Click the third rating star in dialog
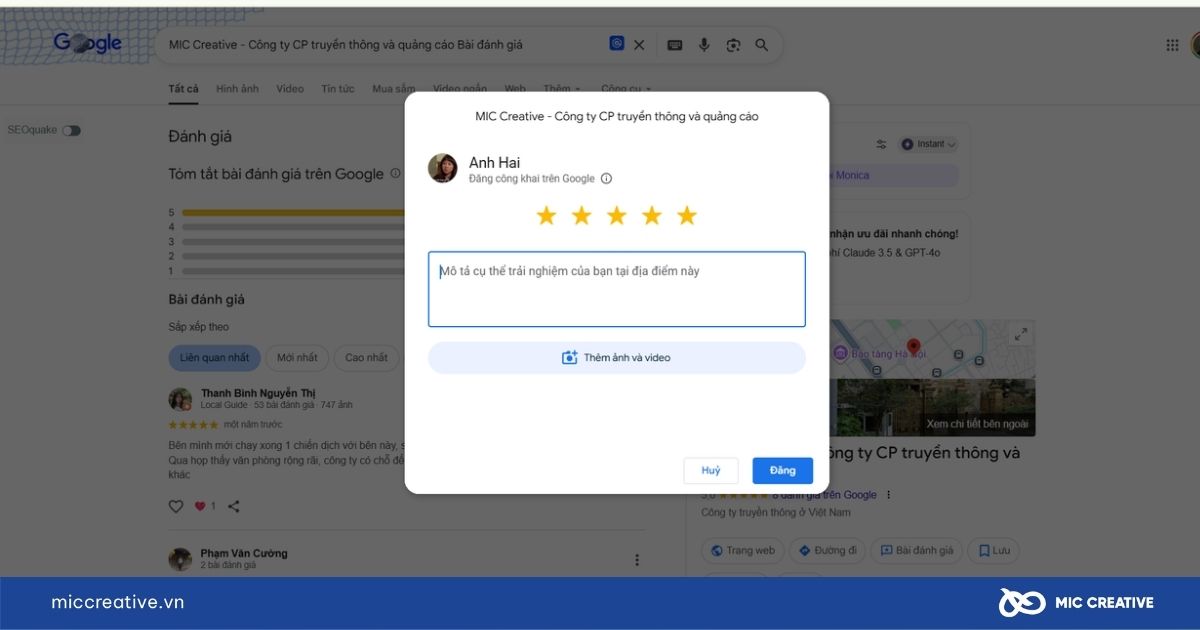The image size is (1200, 630). (616, 215)
